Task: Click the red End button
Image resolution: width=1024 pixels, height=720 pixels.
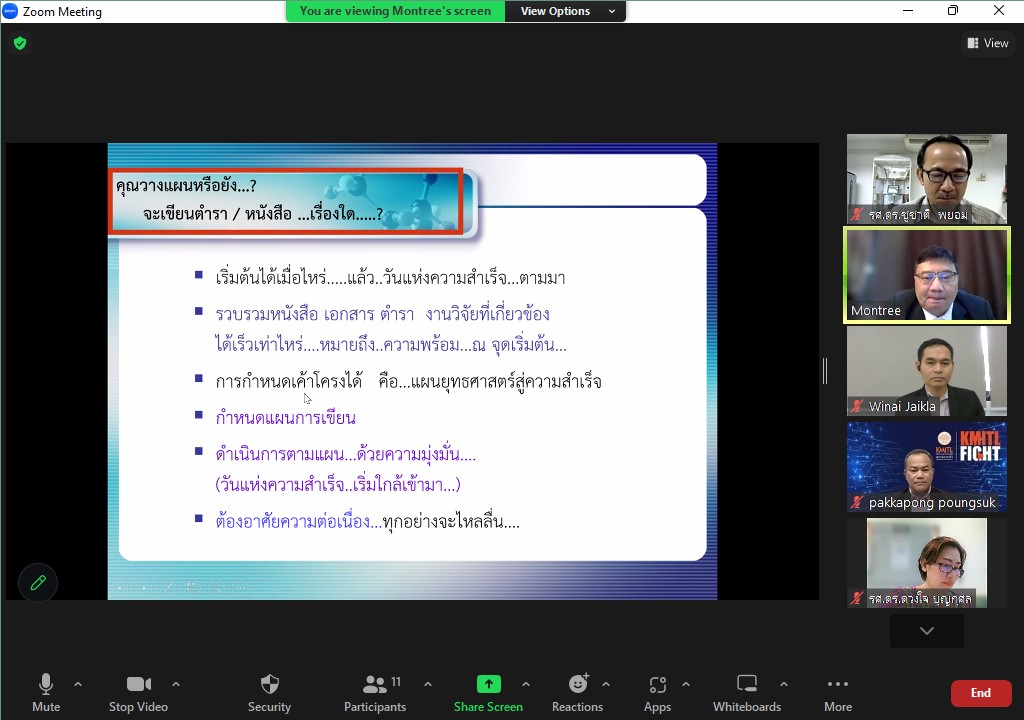Action: (x=981, y=693)
